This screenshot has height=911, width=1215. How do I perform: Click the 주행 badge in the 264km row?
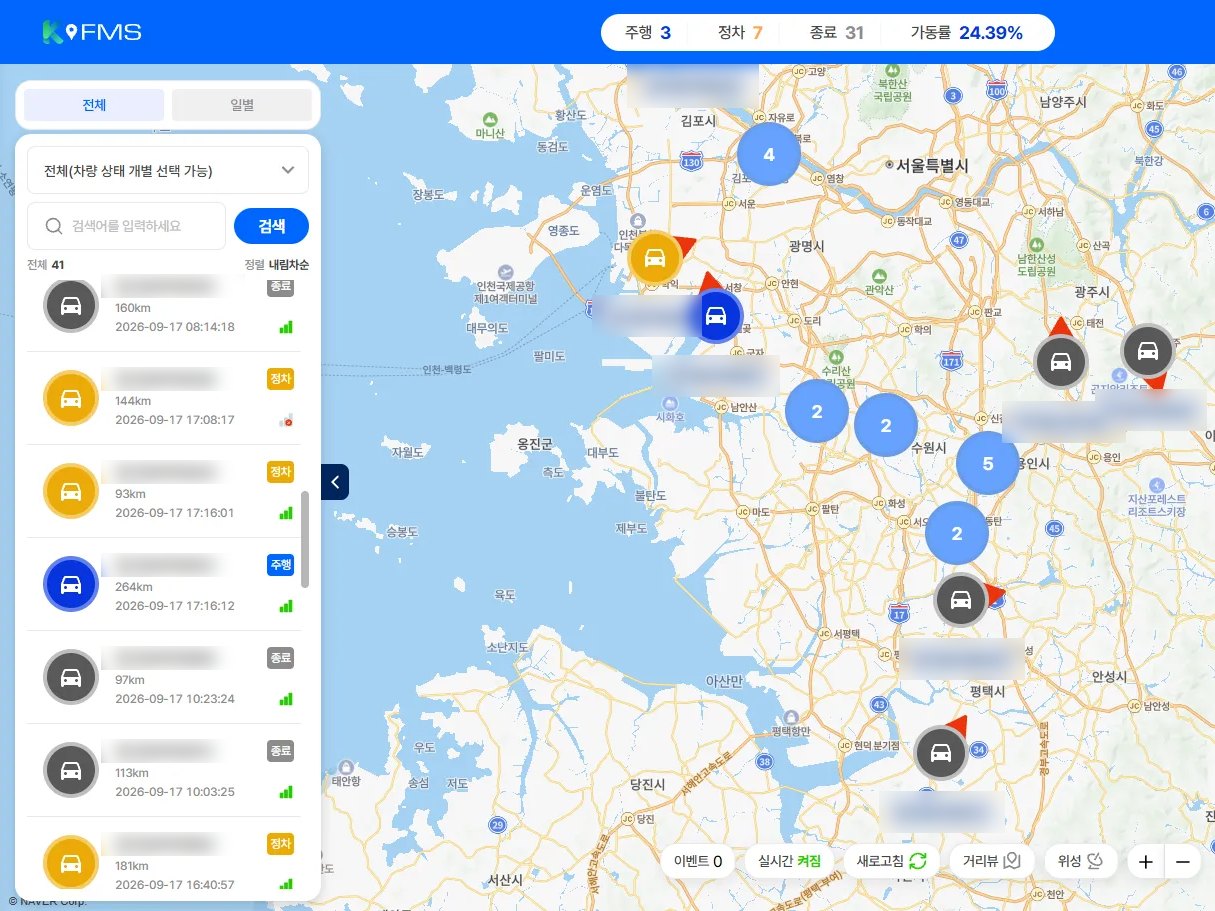pos(280,565)
